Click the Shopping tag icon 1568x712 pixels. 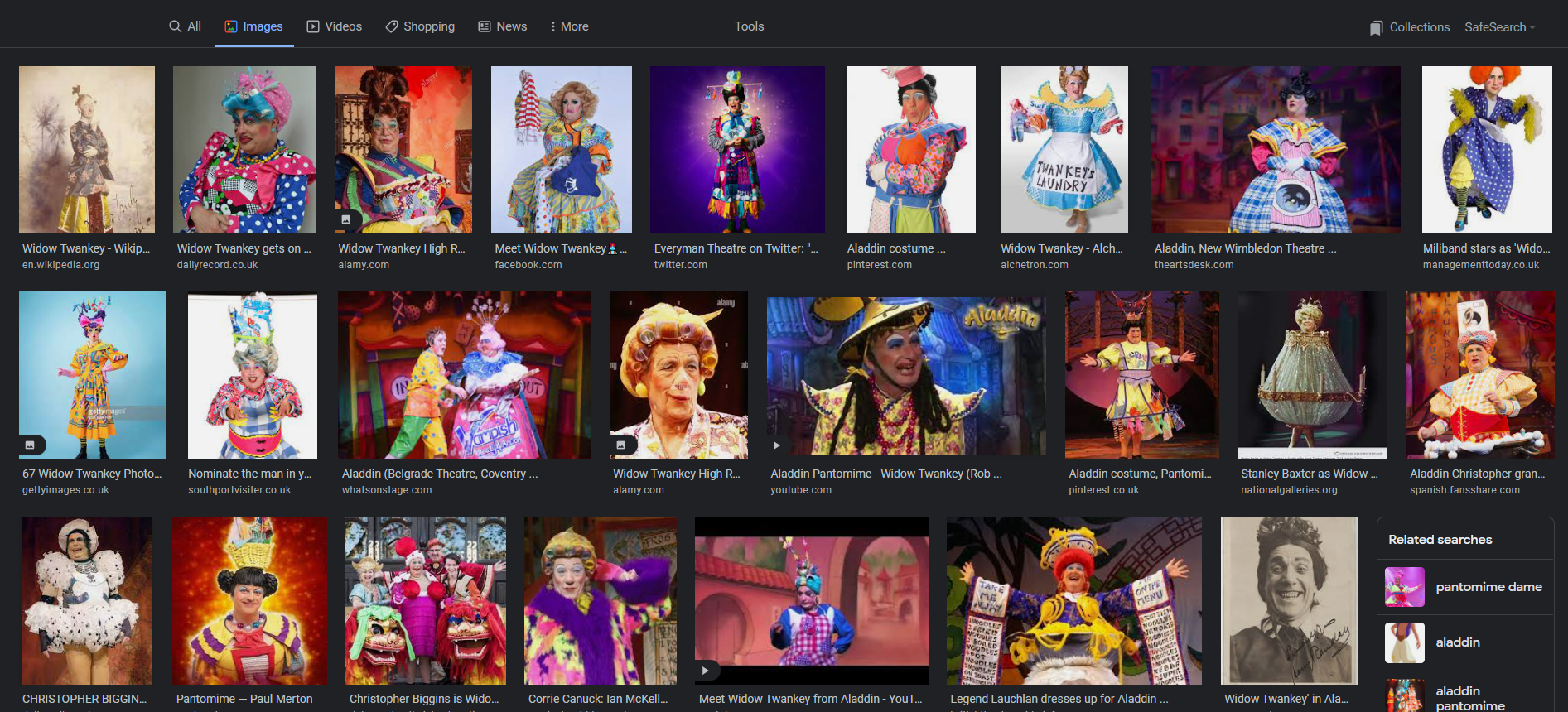(x=392, y=26)
